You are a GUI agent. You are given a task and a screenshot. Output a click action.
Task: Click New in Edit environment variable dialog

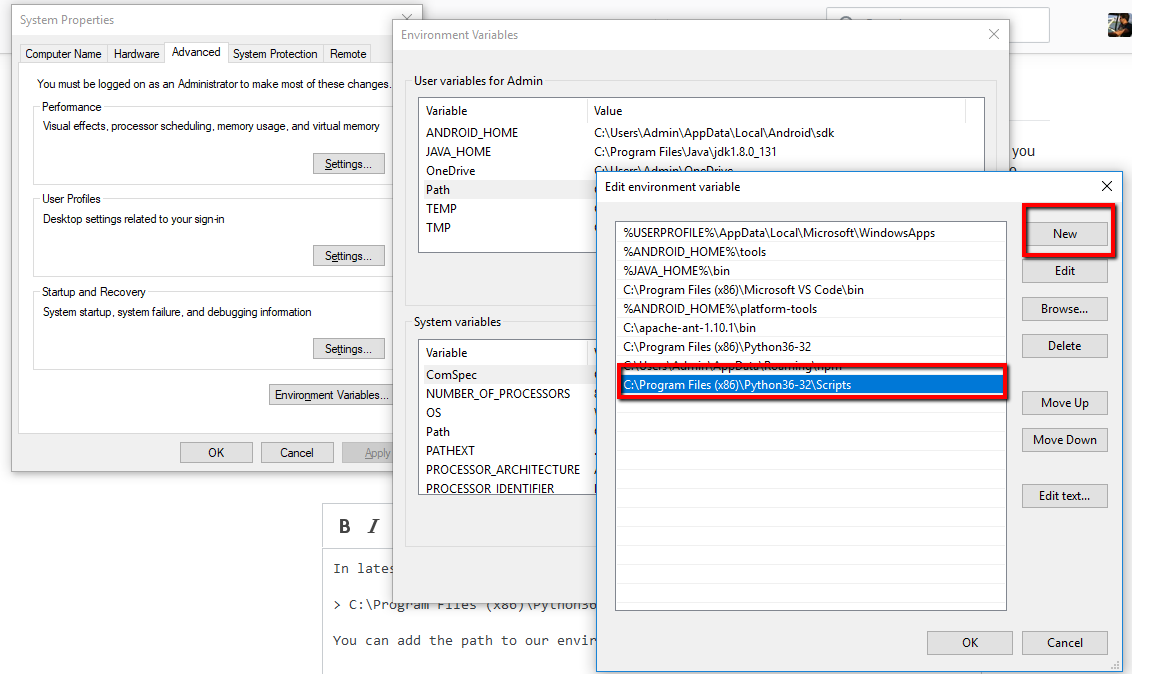[1065, 234]
